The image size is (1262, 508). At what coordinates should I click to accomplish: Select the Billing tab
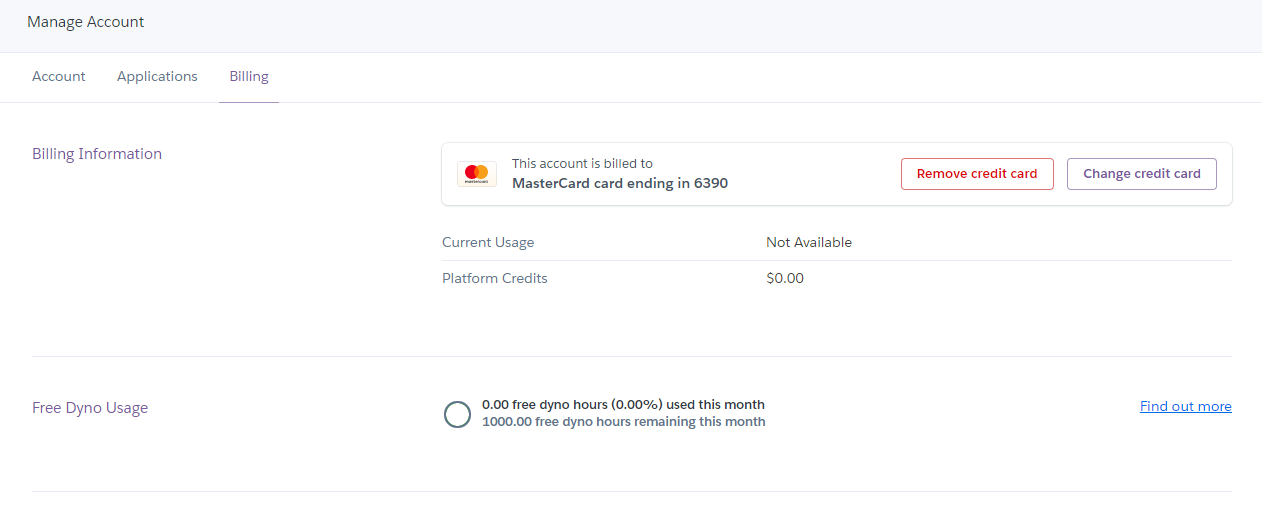pos(249,76)
